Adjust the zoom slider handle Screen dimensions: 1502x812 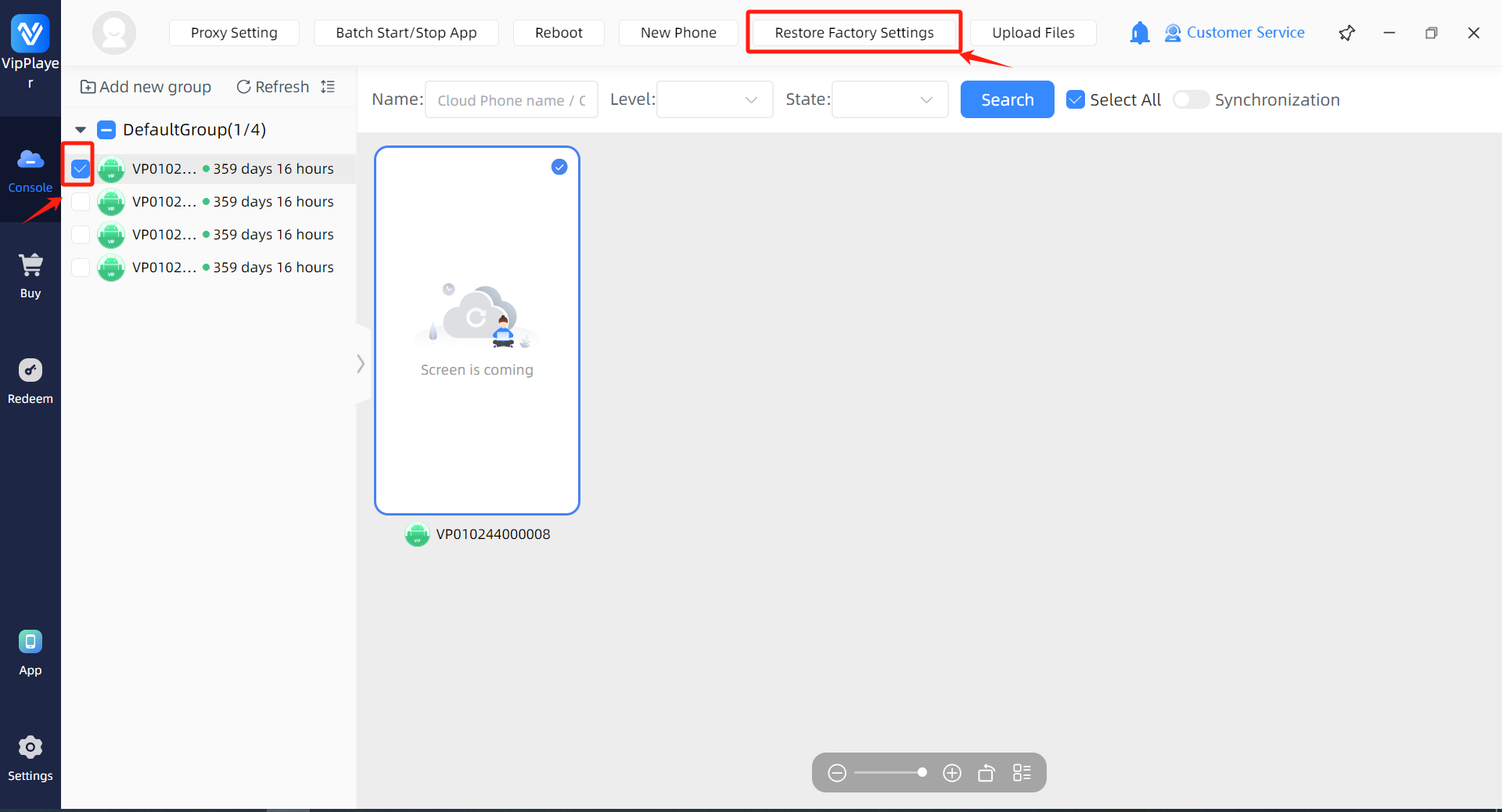[922, 773]
